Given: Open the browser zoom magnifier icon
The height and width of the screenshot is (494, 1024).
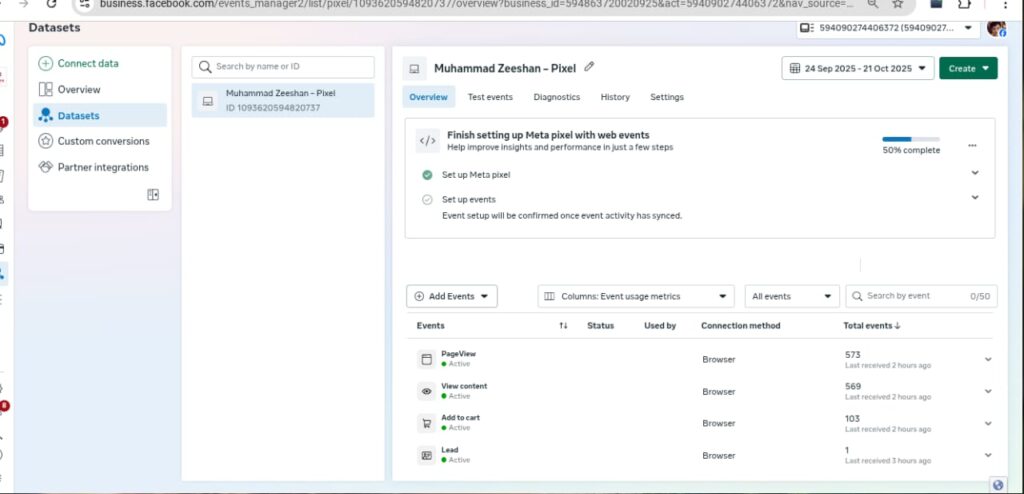Looking at the screenshot, I should pyautogui.click(x=872, y=4).
